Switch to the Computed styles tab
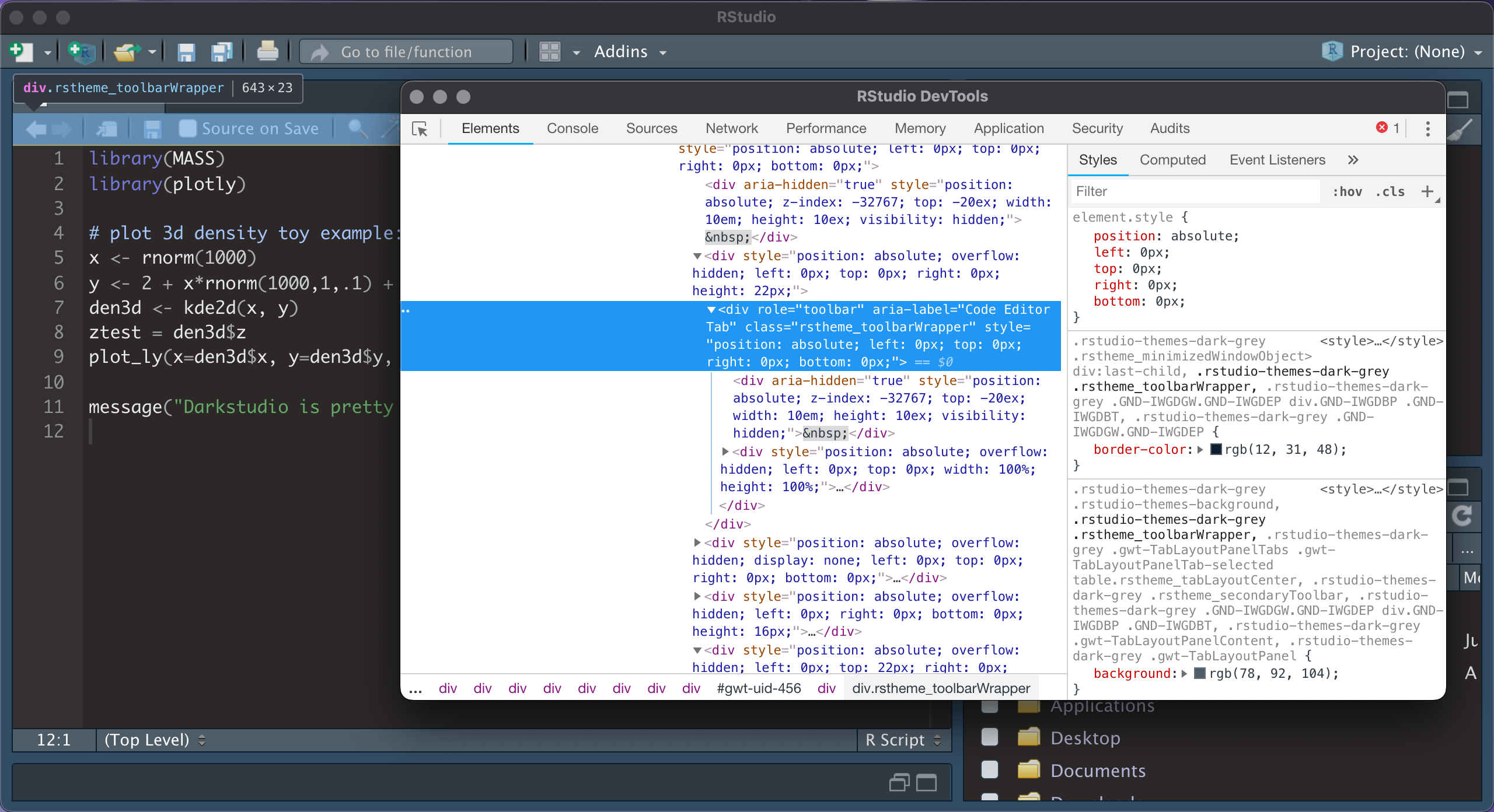Viewport: 1494px width, 812px height. point(1172,160)
